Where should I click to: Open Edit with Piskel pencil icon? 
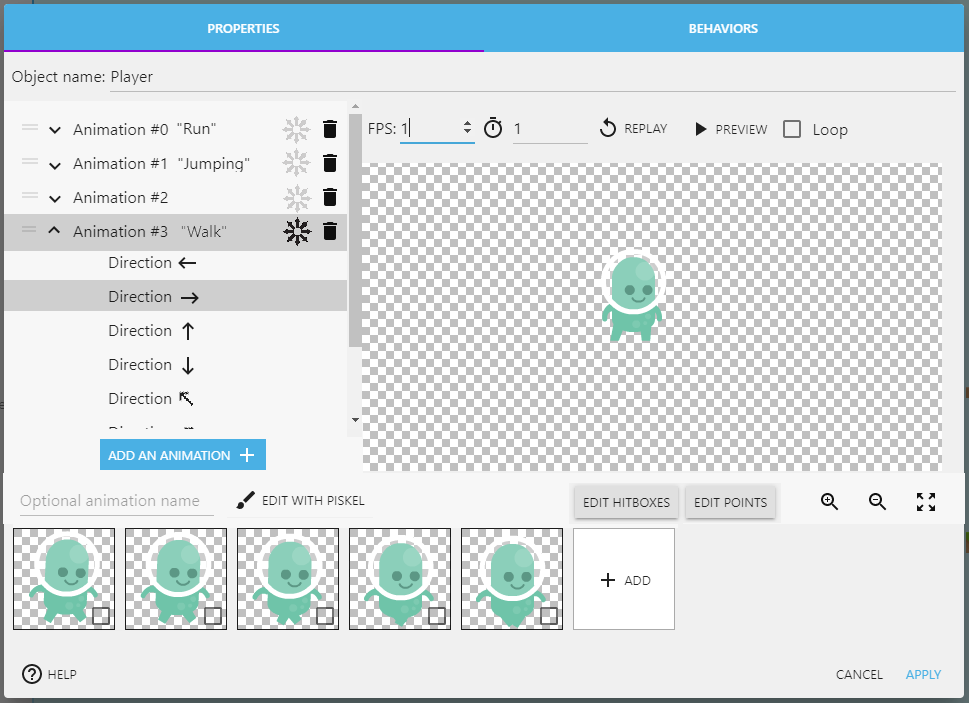[243, 499]
